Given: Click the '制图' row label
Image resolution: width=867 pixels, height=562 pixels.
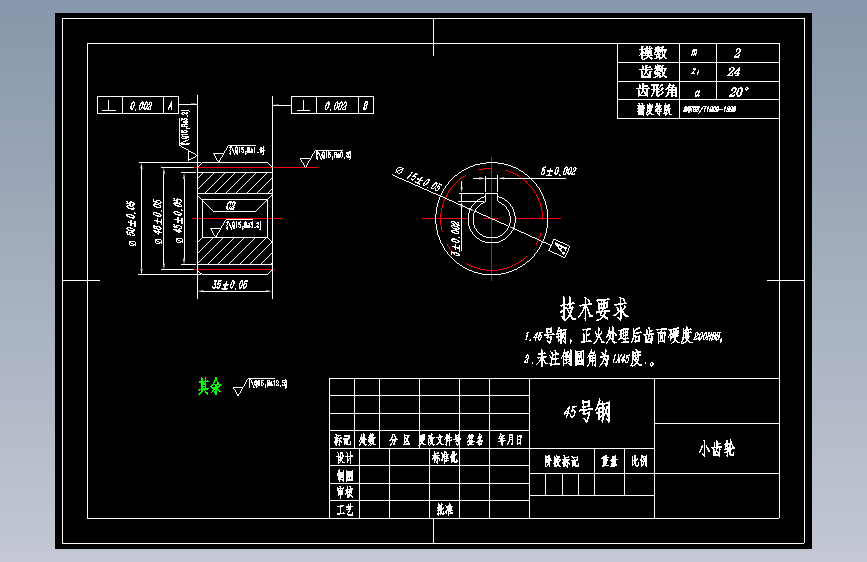Looking at the screenshot, I should click(x=344, y=475).
